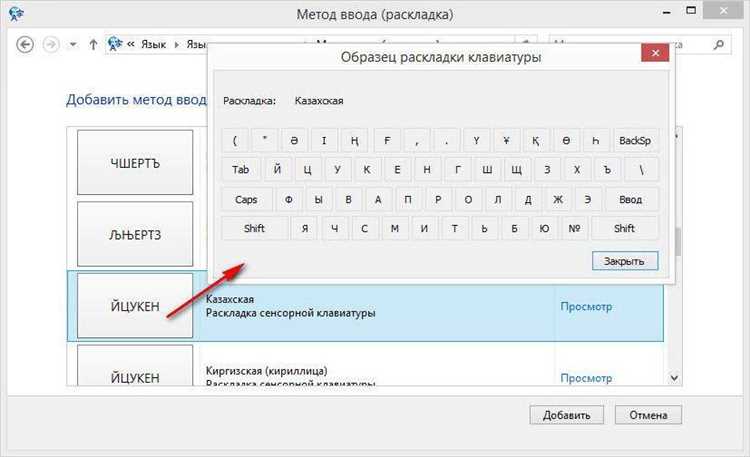Click the Ц key in preview

pyautogui.click(x=307, y=169)
